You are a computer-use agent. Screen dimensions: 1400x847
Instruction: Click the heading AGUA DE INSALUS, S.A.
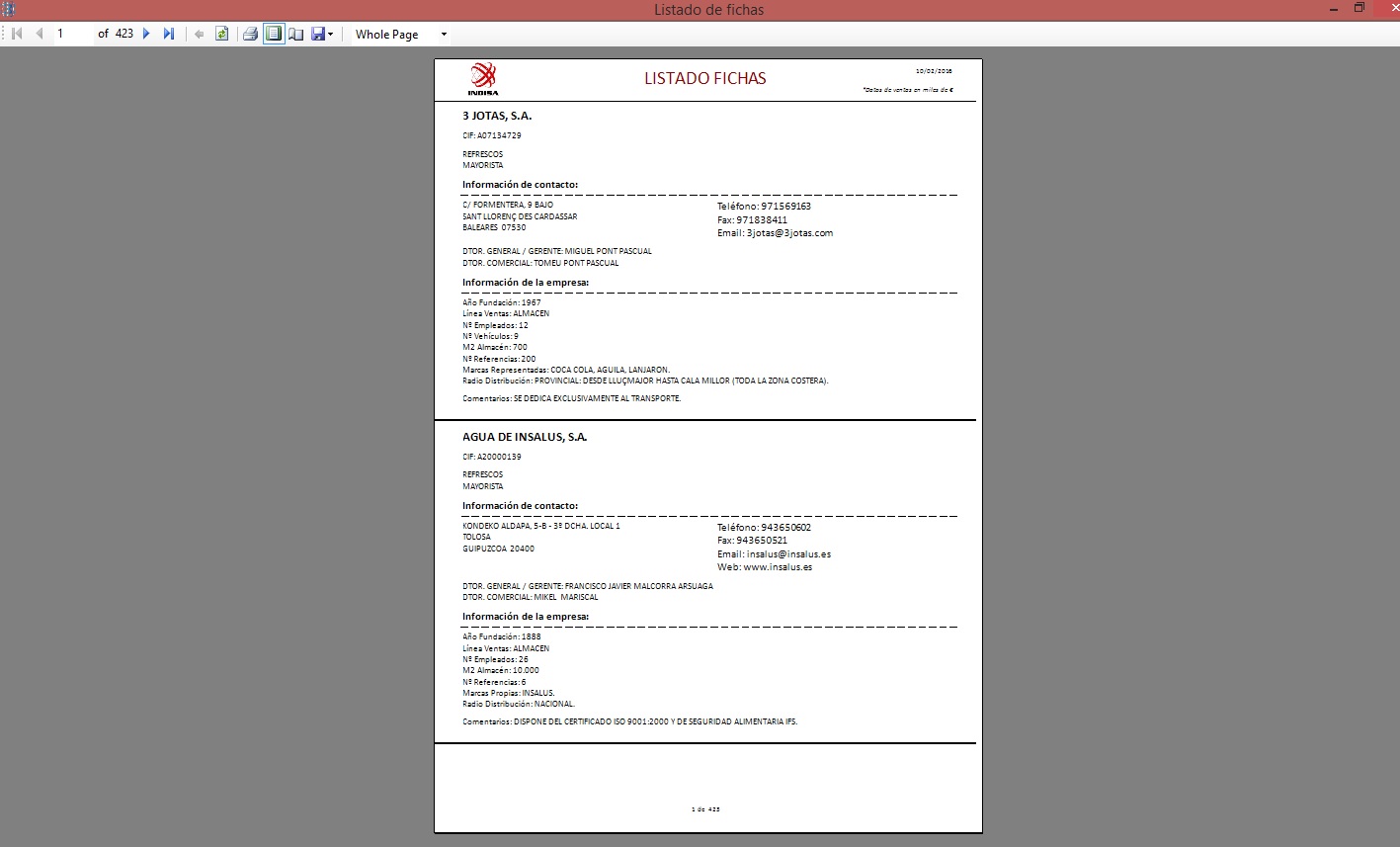[525, 437]
